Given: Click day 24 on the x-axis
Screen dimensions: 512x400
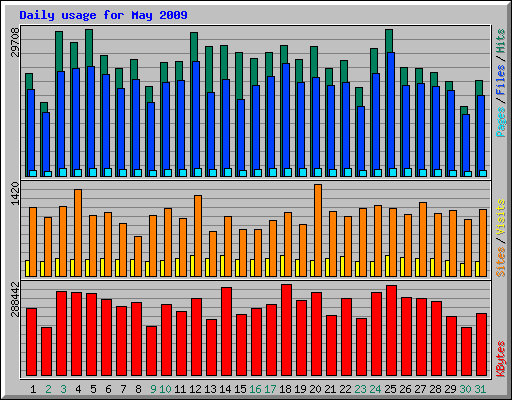Looking at the screenshot, I should click(375, 389).
